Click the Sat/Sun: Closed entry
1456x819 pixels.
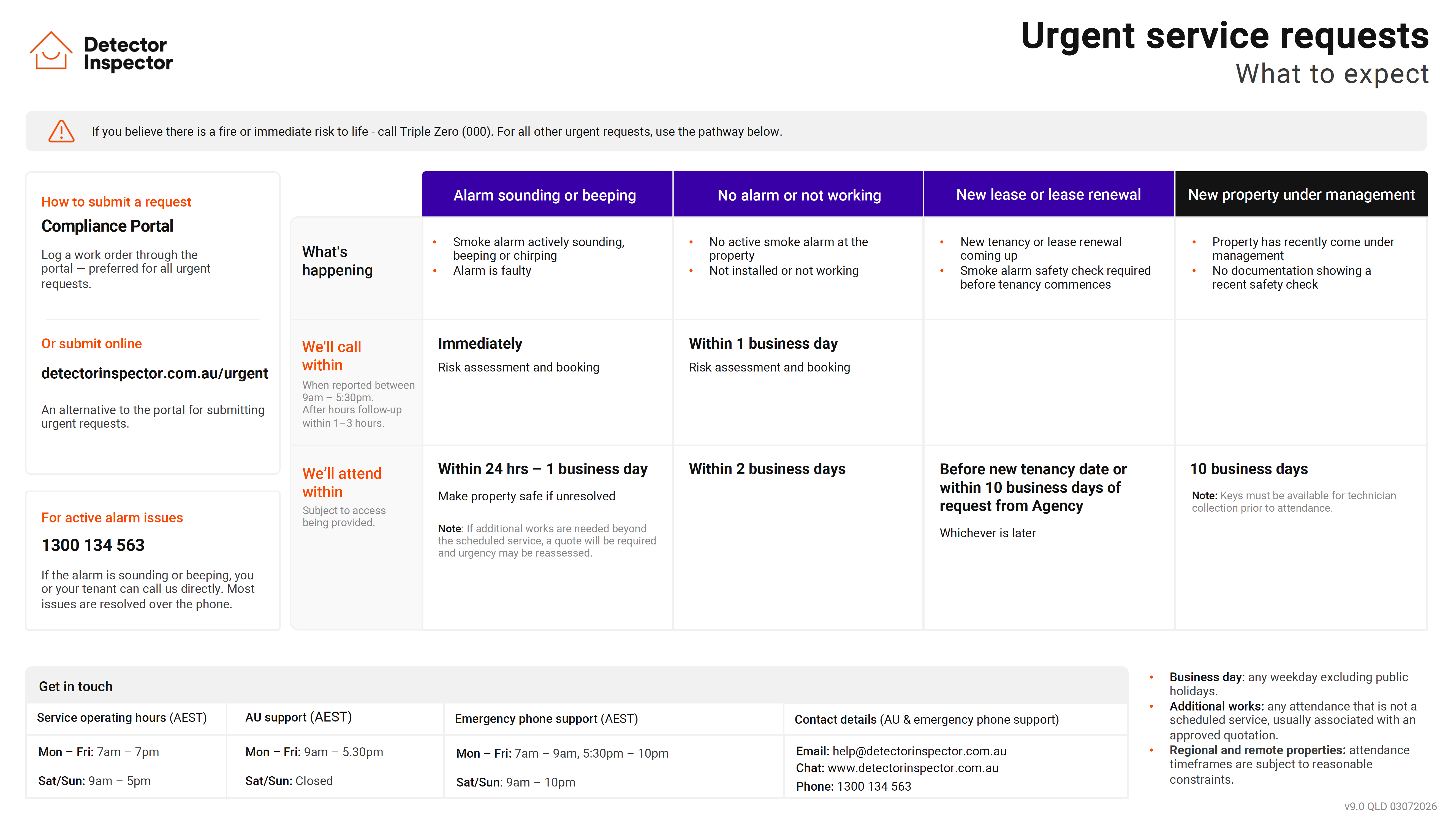pyautogui.click(x=289, y=781)
